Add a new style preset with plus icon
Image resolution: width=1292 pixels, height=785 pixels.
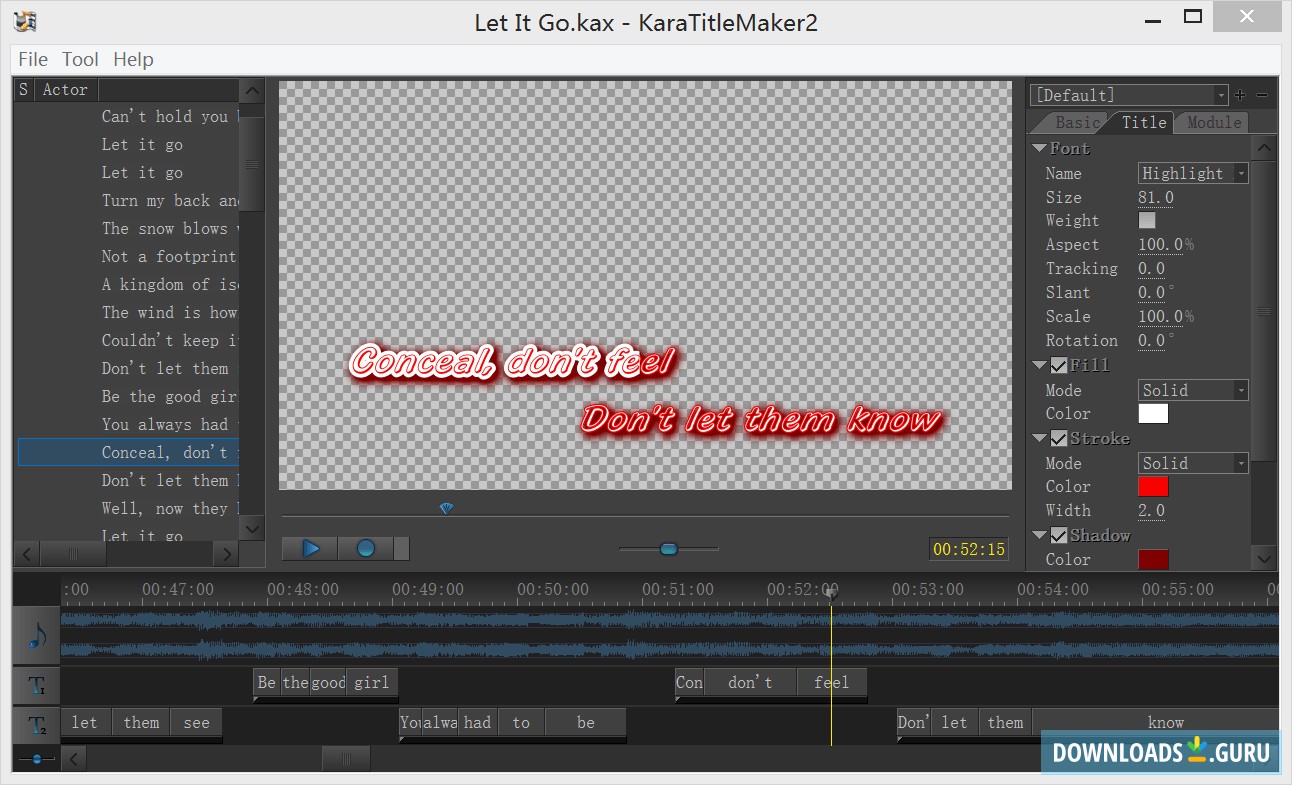point(1241,95)
